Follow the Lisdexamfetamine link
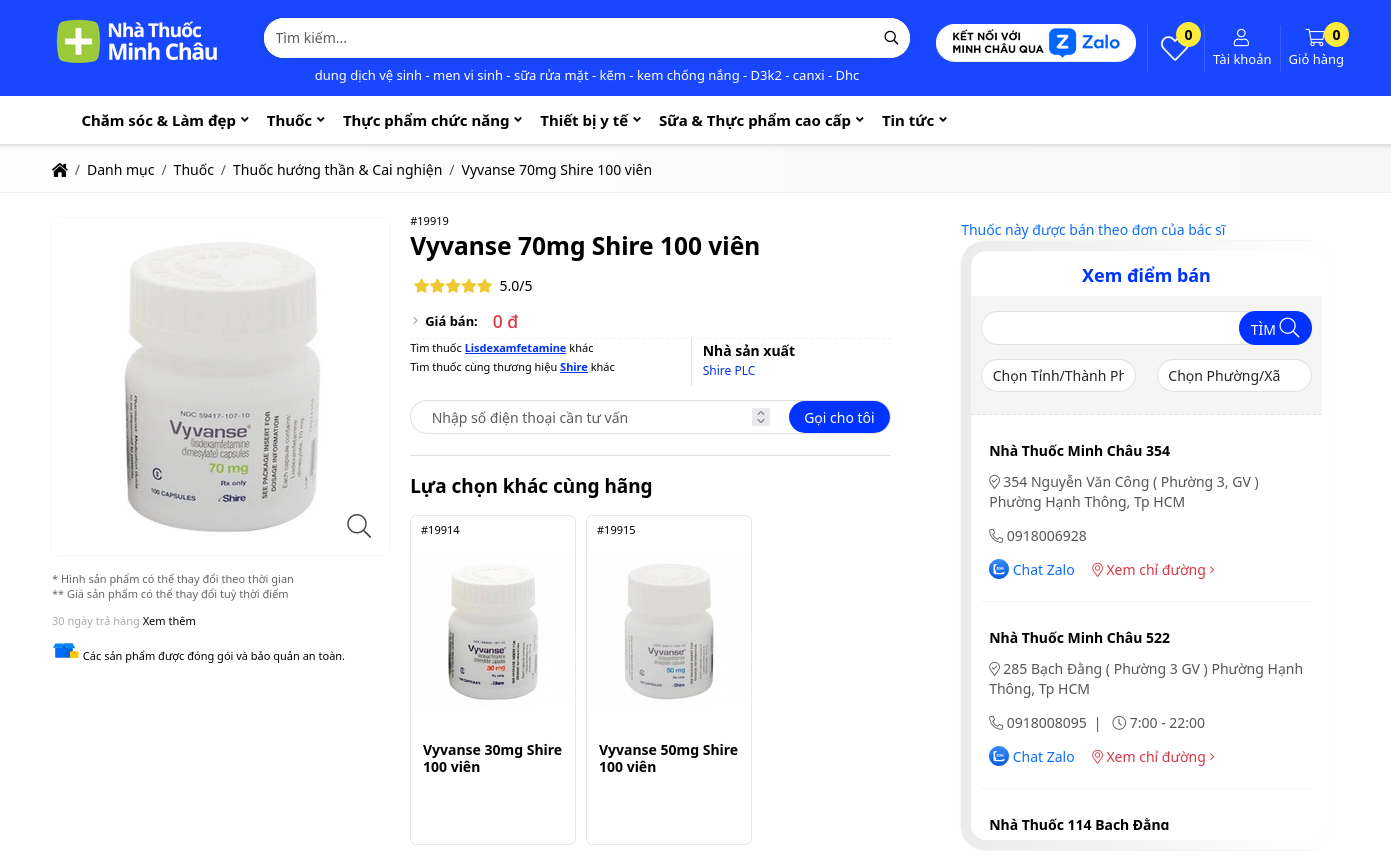Viewport: 1391px width, 858px height. [x=515, y=348]
